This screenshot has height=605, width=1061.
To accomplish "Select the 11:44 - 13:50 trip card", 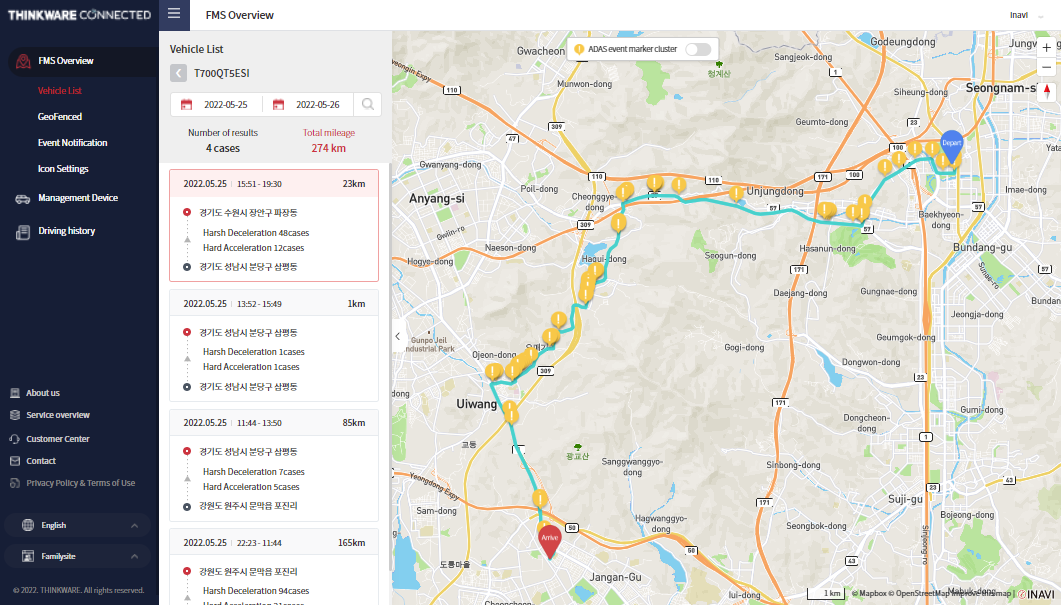I will tap(274, 466).
